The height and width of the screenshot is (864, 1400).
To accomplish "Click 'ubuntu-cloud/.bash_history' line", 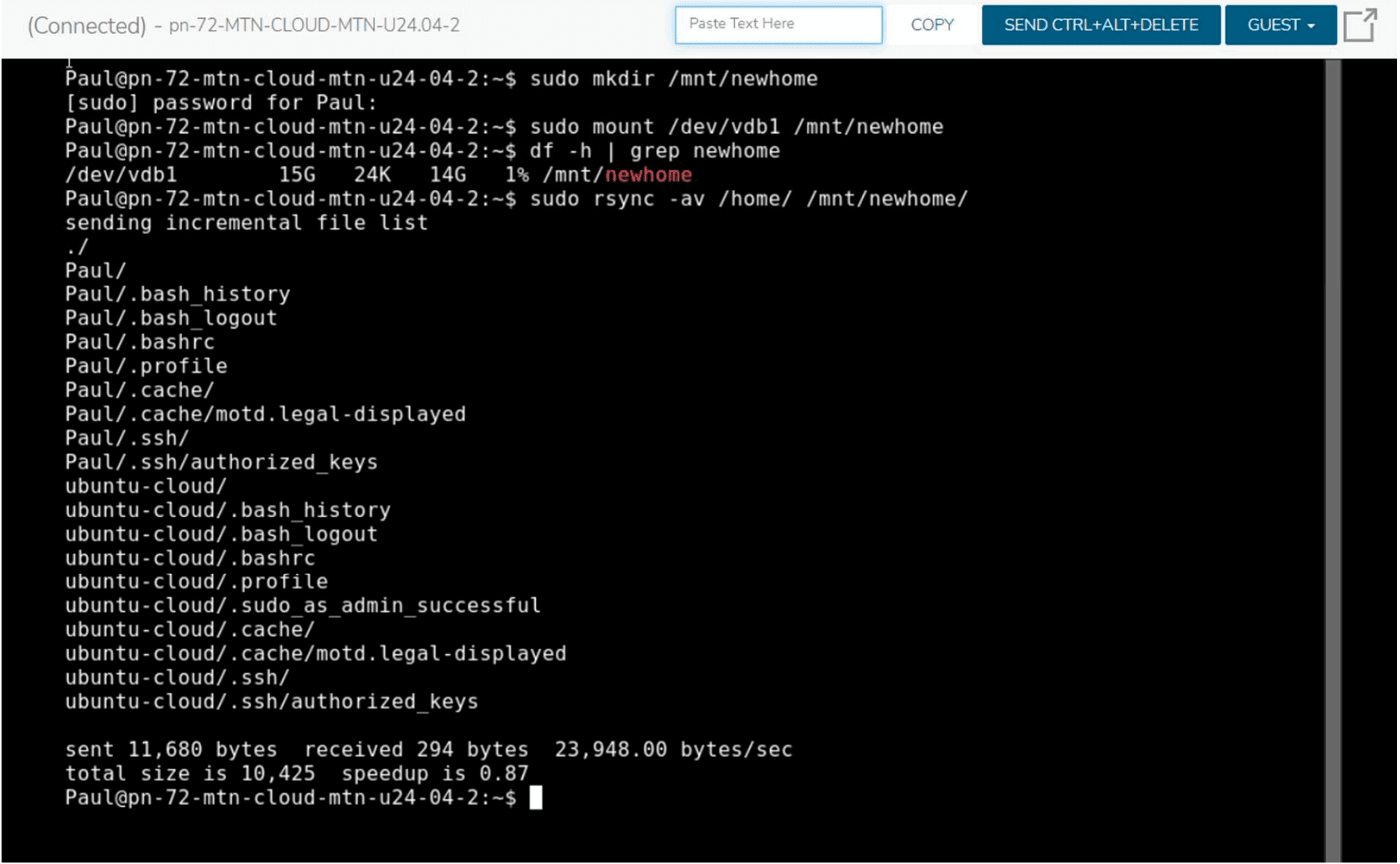I will click(227, 510).
